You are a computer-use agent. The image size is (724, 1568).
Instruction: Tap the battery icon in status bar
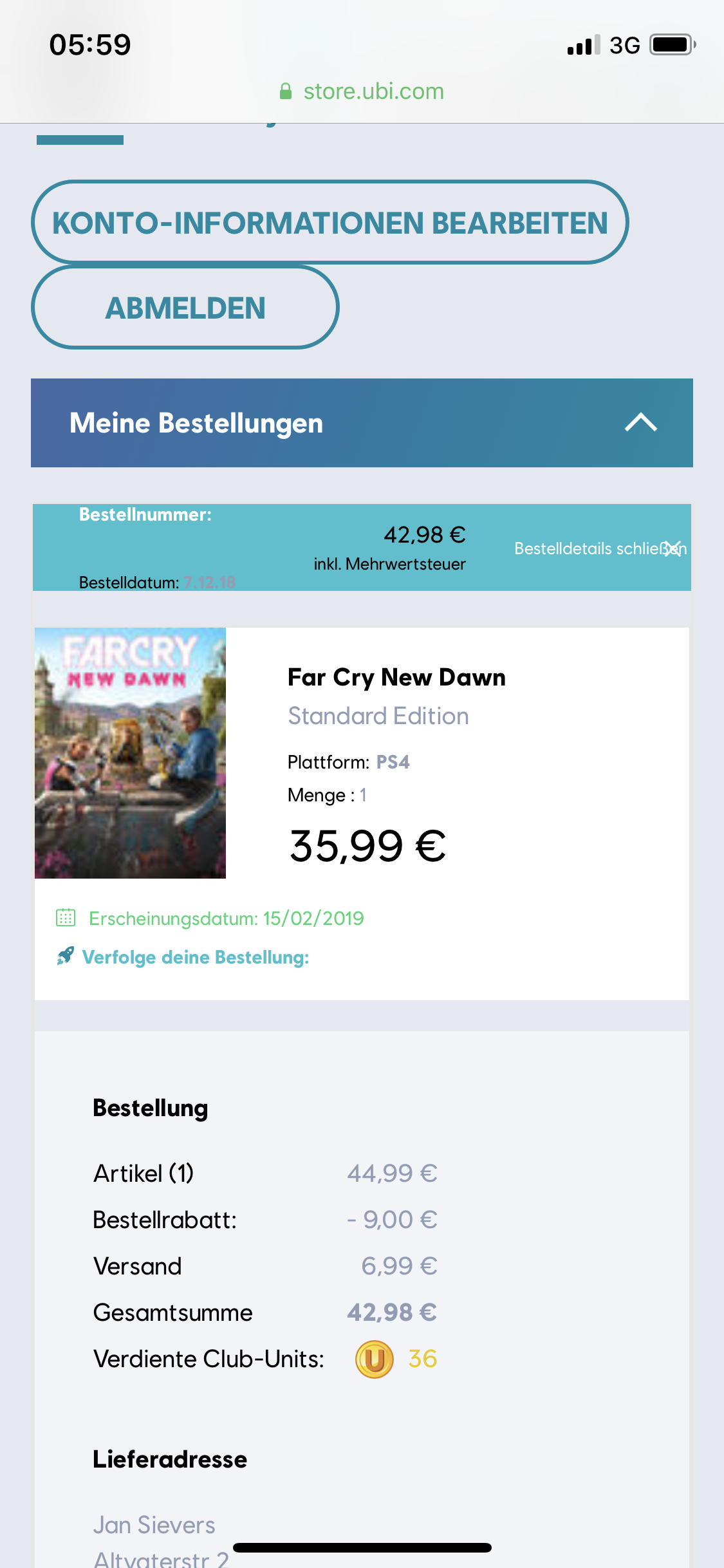[672, 45]
